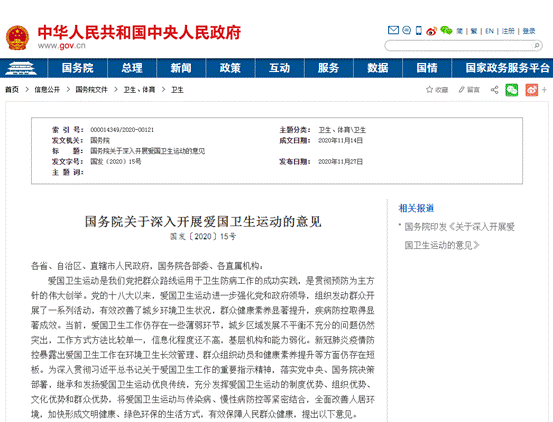The height and width of the screenshot is (422, 553).
Task: Open the 服务 nav menu
Action: [328, 68]
